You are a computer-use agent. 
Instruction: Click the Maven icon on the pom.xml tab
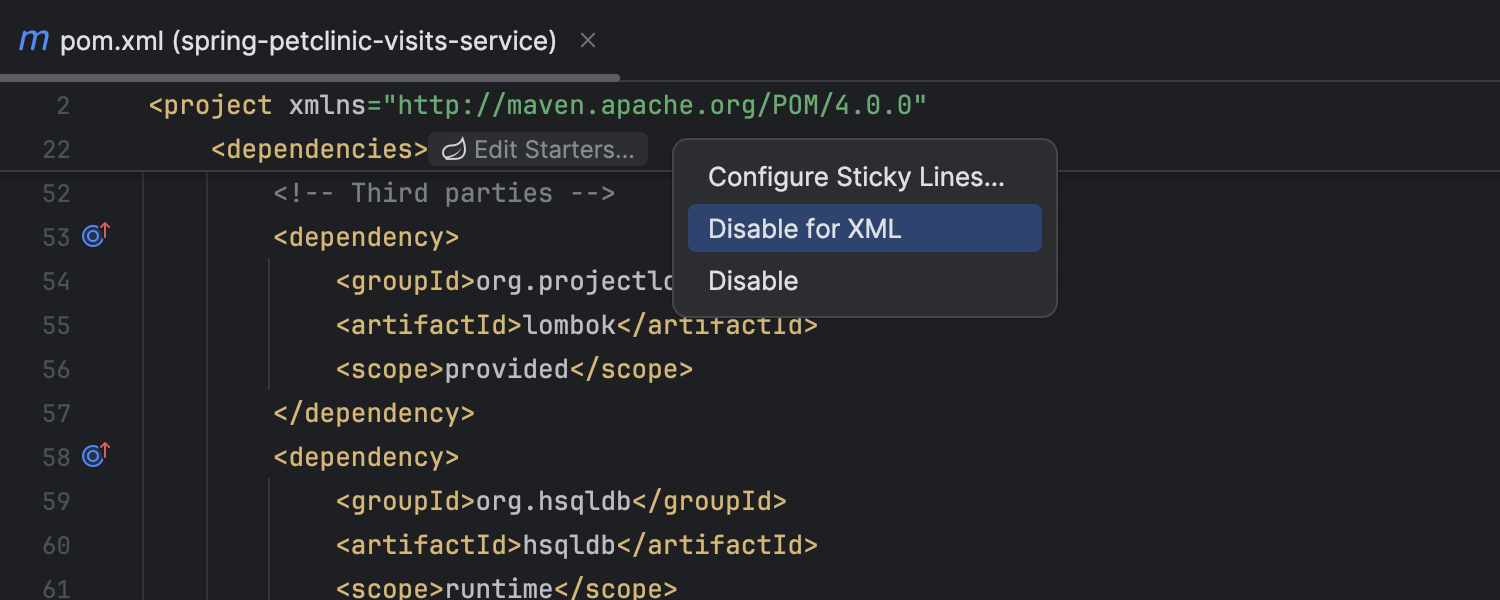[x=34, y=41]
